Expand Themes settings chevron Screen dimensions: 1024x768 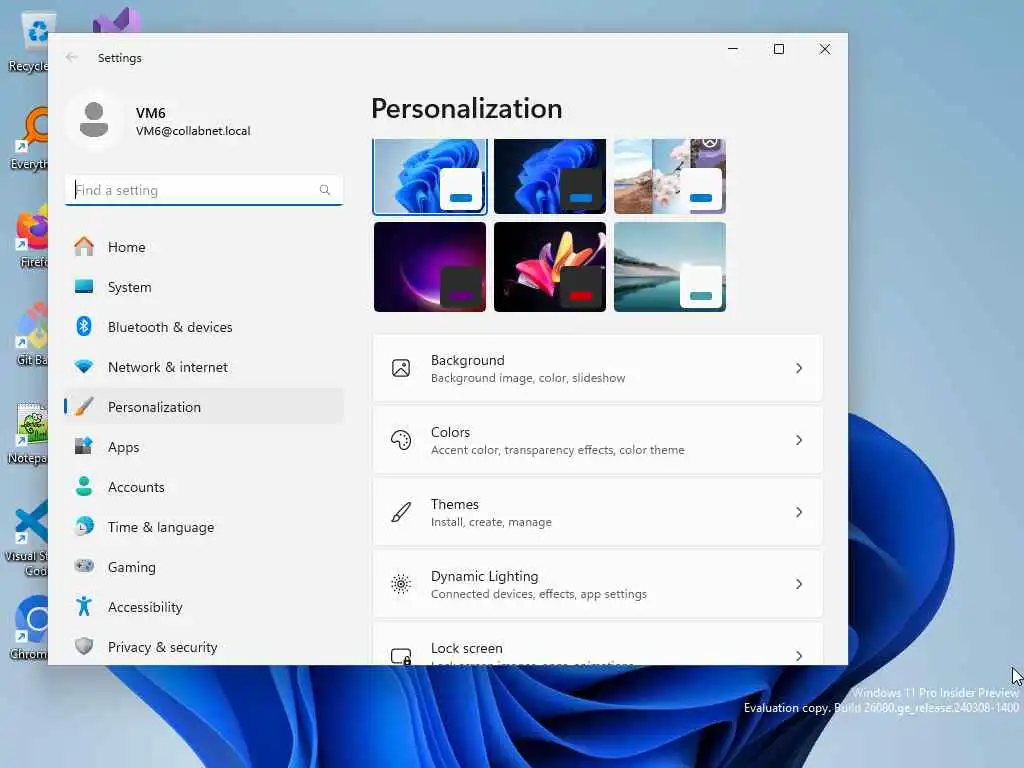(799, 512)
